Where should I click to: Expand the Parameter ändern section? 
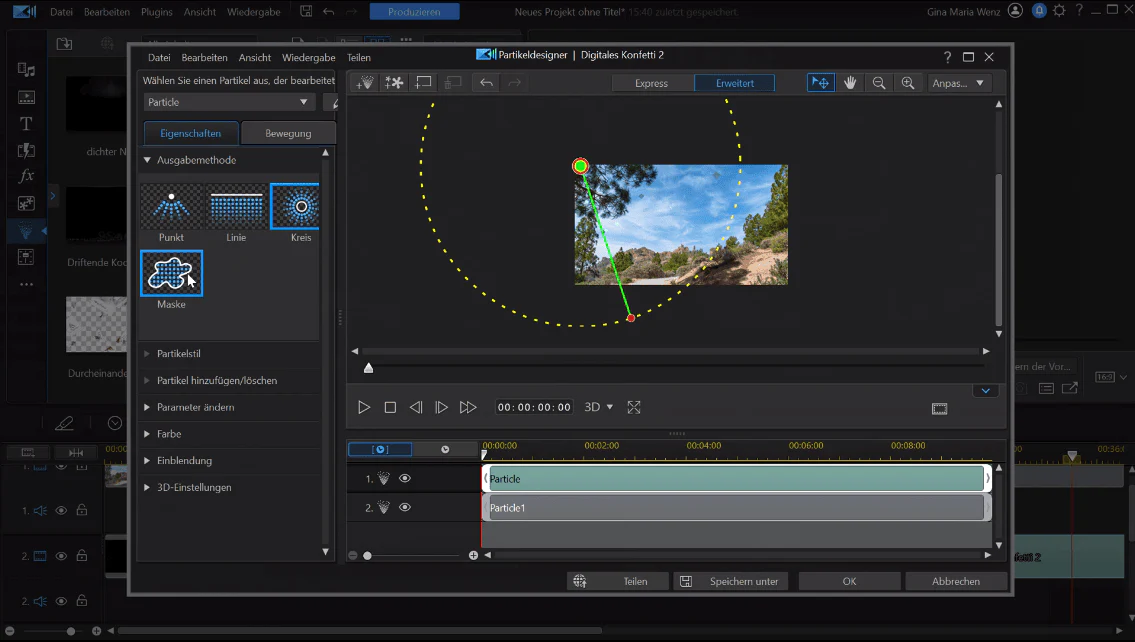click(147, 407)
